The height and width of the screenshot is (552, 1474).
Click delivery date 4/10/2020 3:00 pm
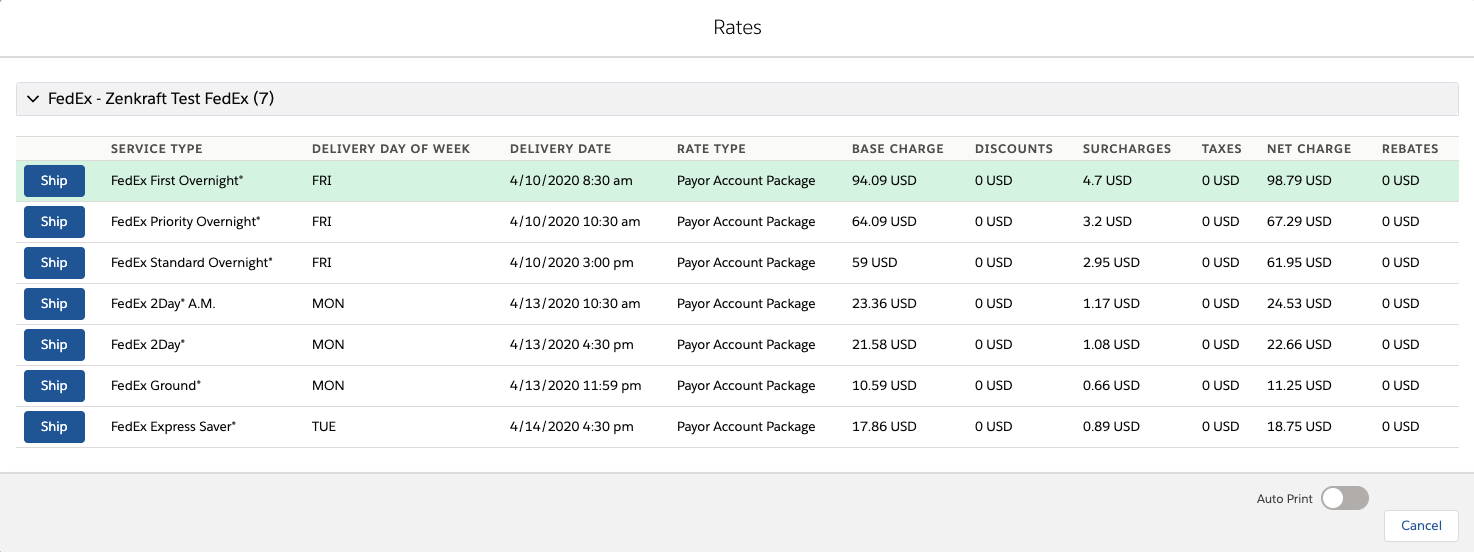pos(572,263)
